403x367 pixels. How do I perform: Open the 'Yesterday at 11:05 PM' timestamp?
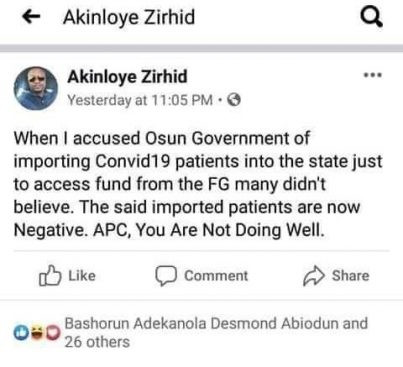coord(140,100)
